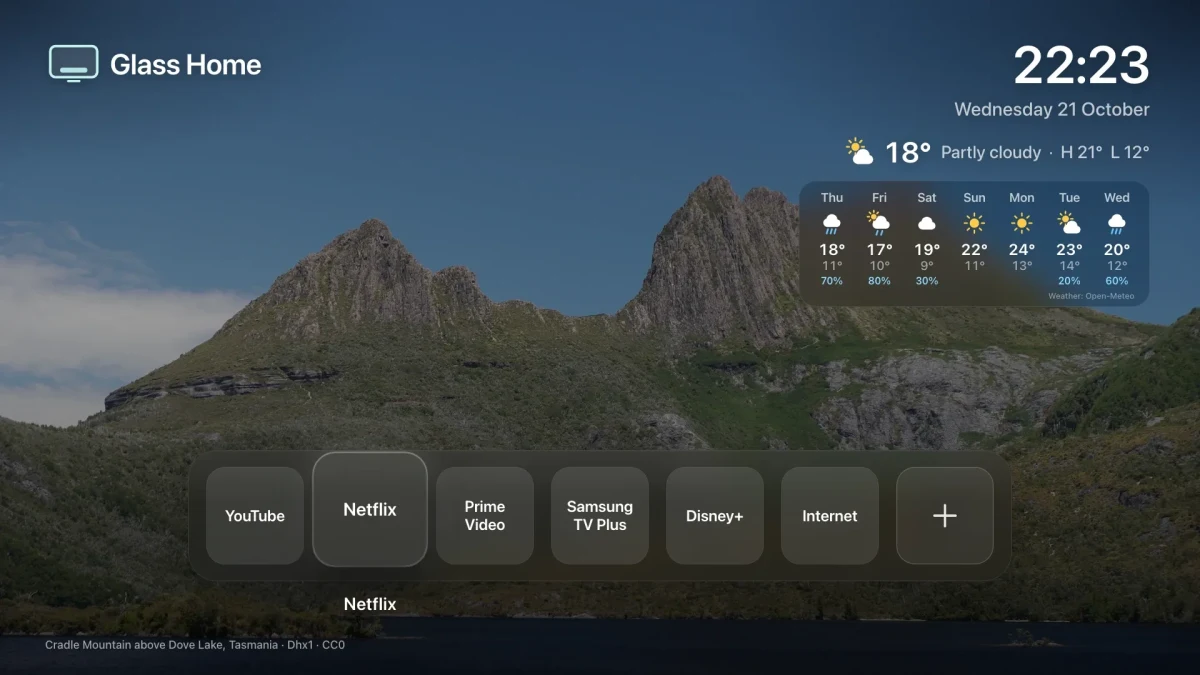Click the "Wed" day label
Screen dimensions: 1200x675
1117,198
